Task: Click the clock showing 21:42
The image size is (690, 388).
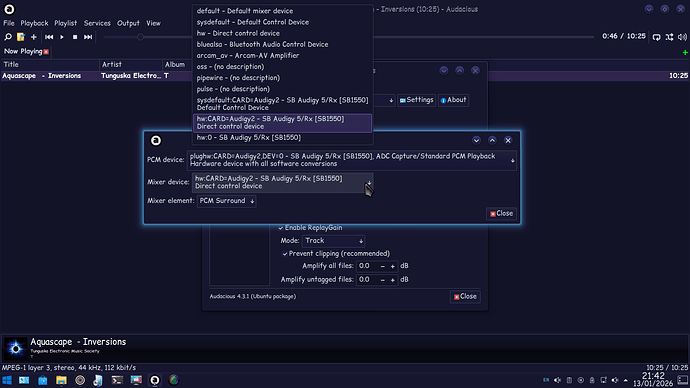Action: 653,376
